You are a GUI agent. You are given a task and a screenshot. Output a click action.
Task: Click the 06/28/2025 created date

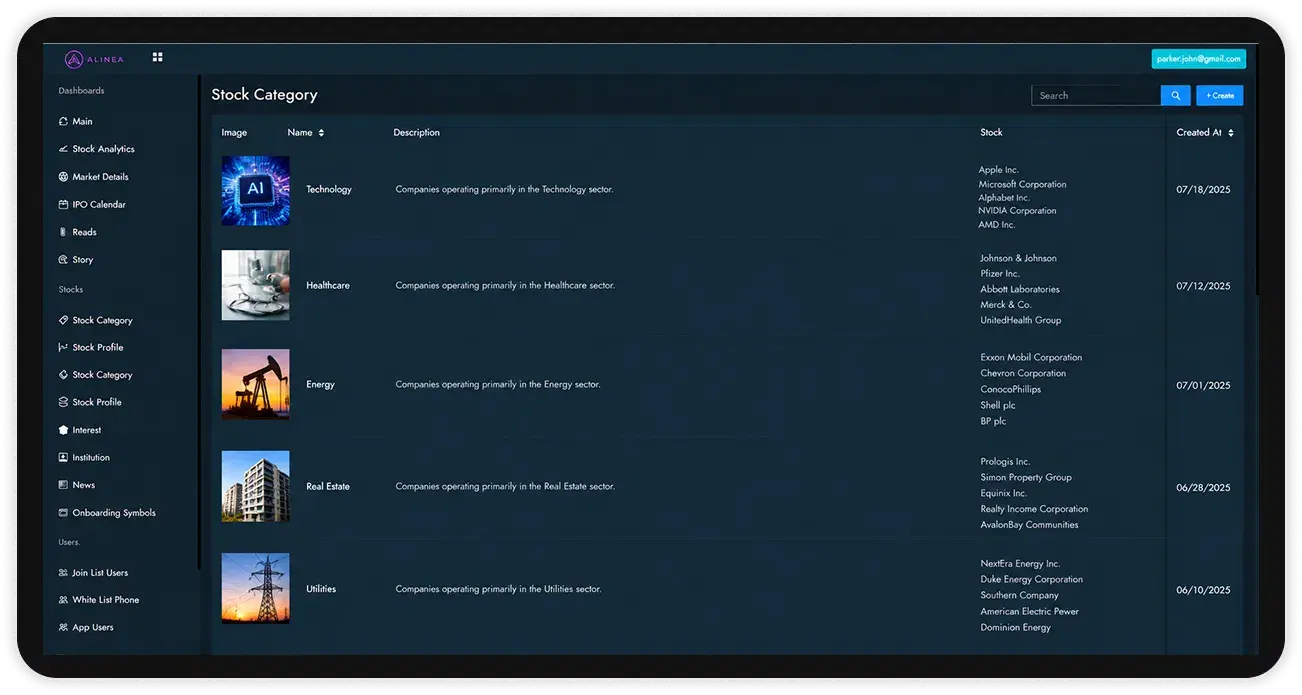pyautogui.click(x=1204, y=488)
